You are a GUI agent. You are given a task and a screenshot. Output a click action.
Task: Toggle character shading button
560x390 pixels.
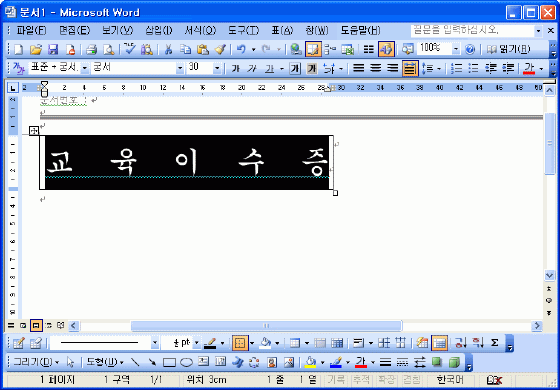[312, 68]
